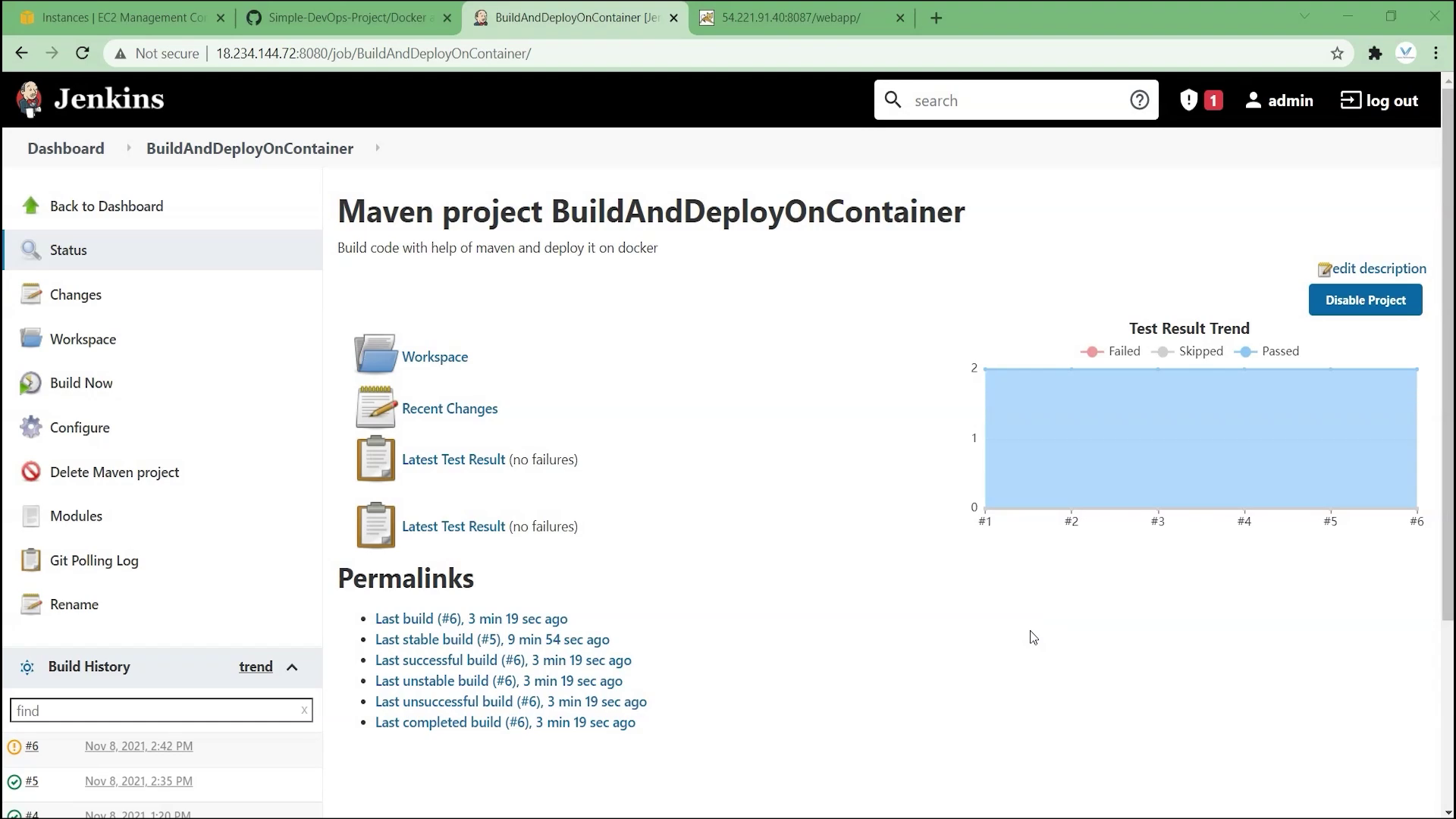
Task: Click the Back to Dashboard green arrow icon
Action: pos(31,206)
